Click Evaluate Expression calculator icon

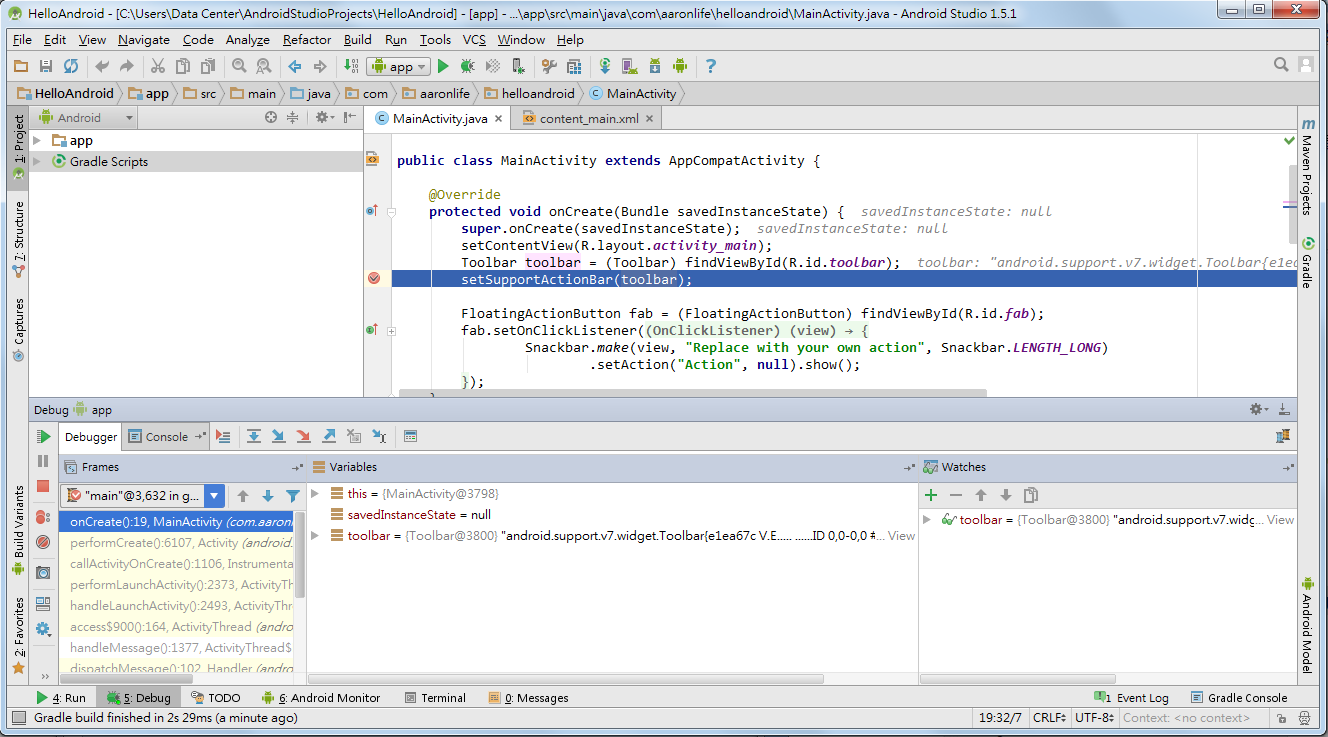[410, 436]
